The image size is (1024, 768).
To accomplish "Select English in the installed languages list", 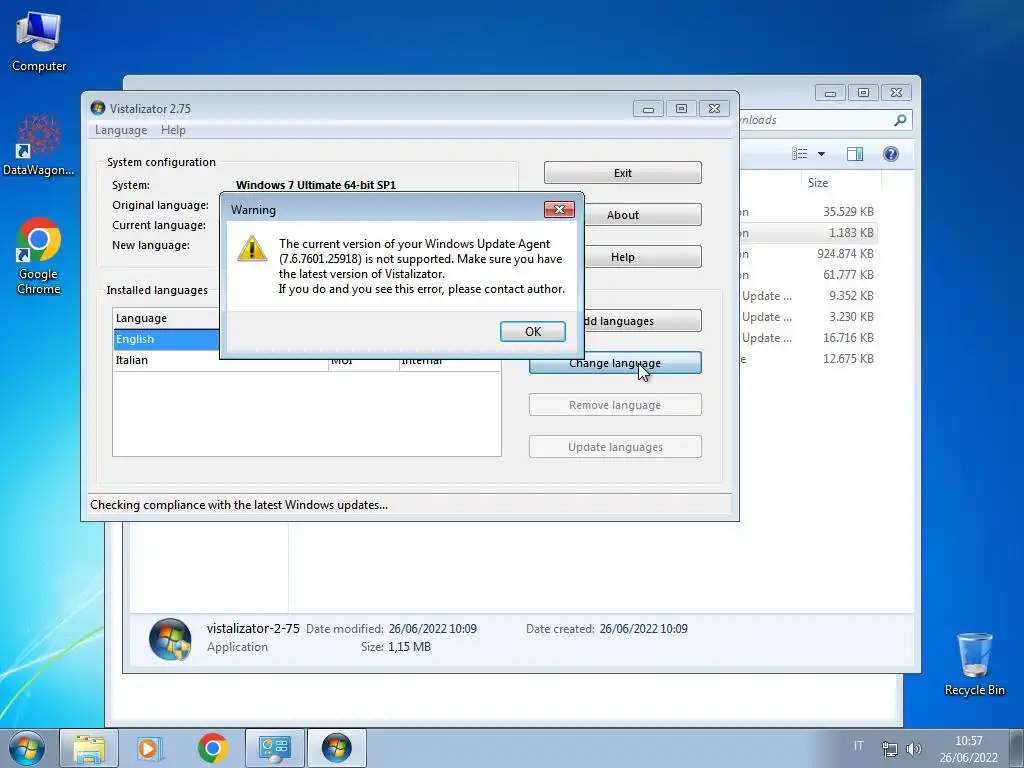I will point(166,339).
